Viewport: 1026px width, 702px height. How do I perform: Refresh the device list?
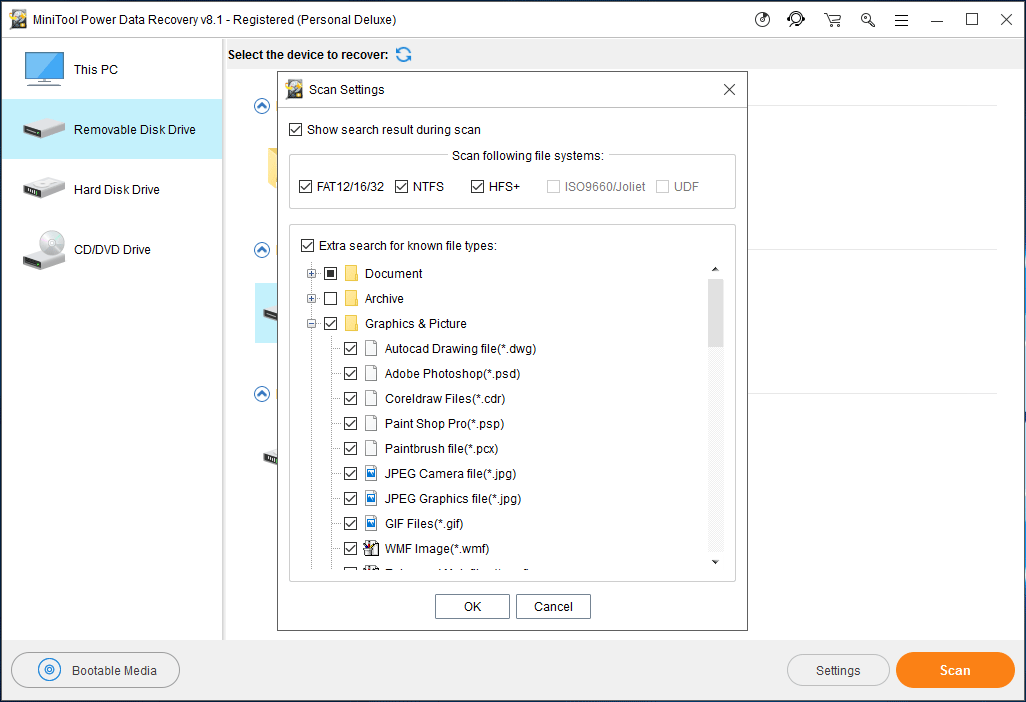(x=403, y=54)
